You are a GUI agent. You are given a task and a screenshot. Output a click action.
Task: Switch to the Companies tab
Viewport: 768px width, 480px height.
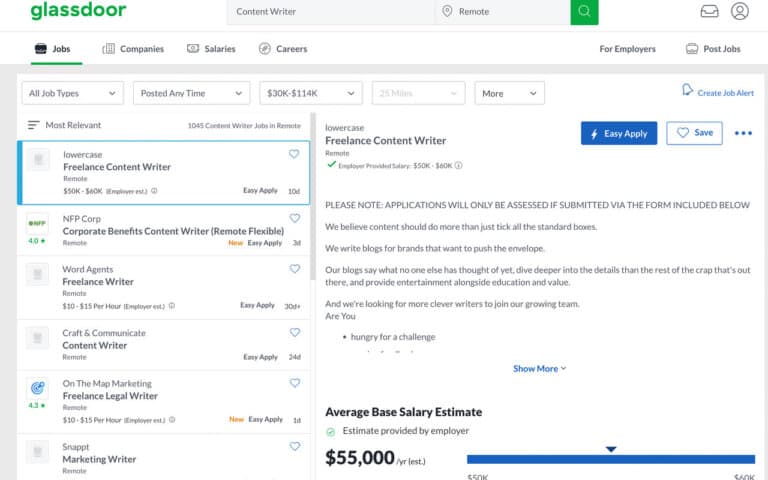click(134, 49)
